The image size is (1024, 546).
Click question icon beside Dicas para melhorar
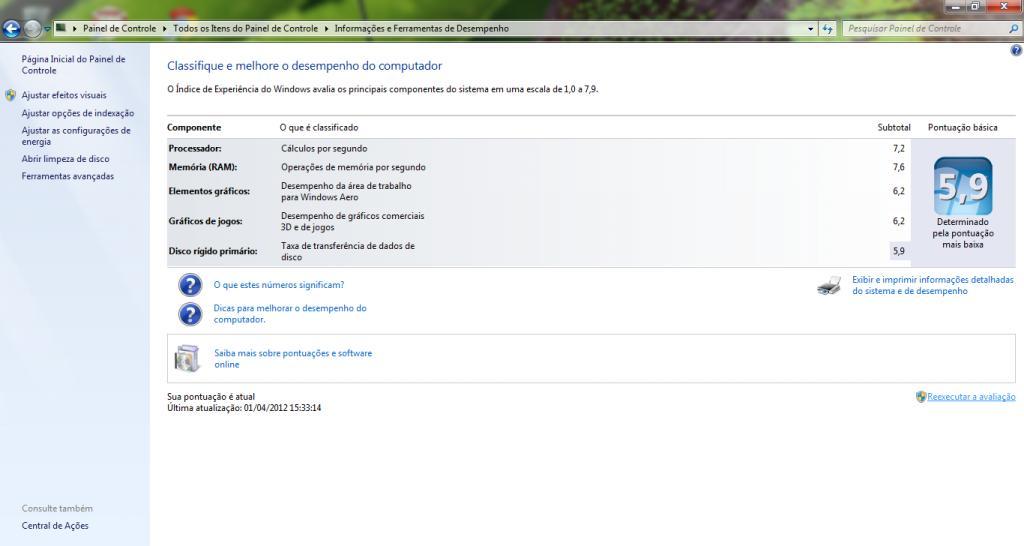coord(190,314)
